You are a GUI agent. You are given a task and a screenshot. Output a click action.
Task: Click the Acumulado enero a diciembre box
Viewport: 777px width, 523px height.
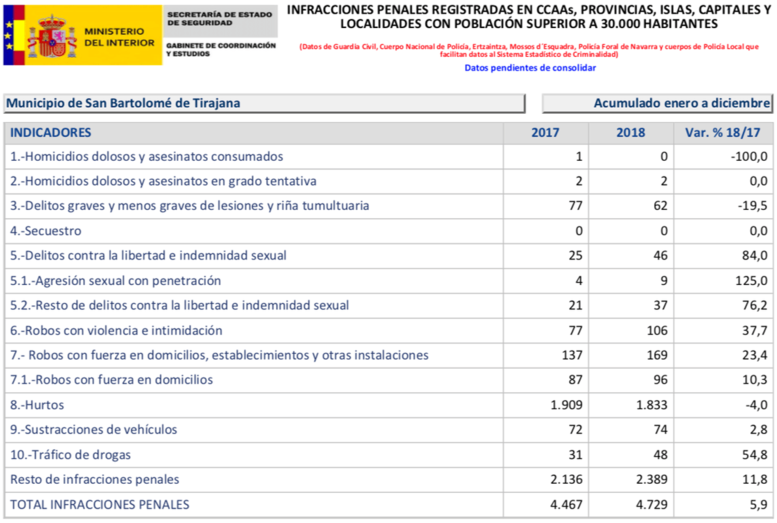pos(657,103)
